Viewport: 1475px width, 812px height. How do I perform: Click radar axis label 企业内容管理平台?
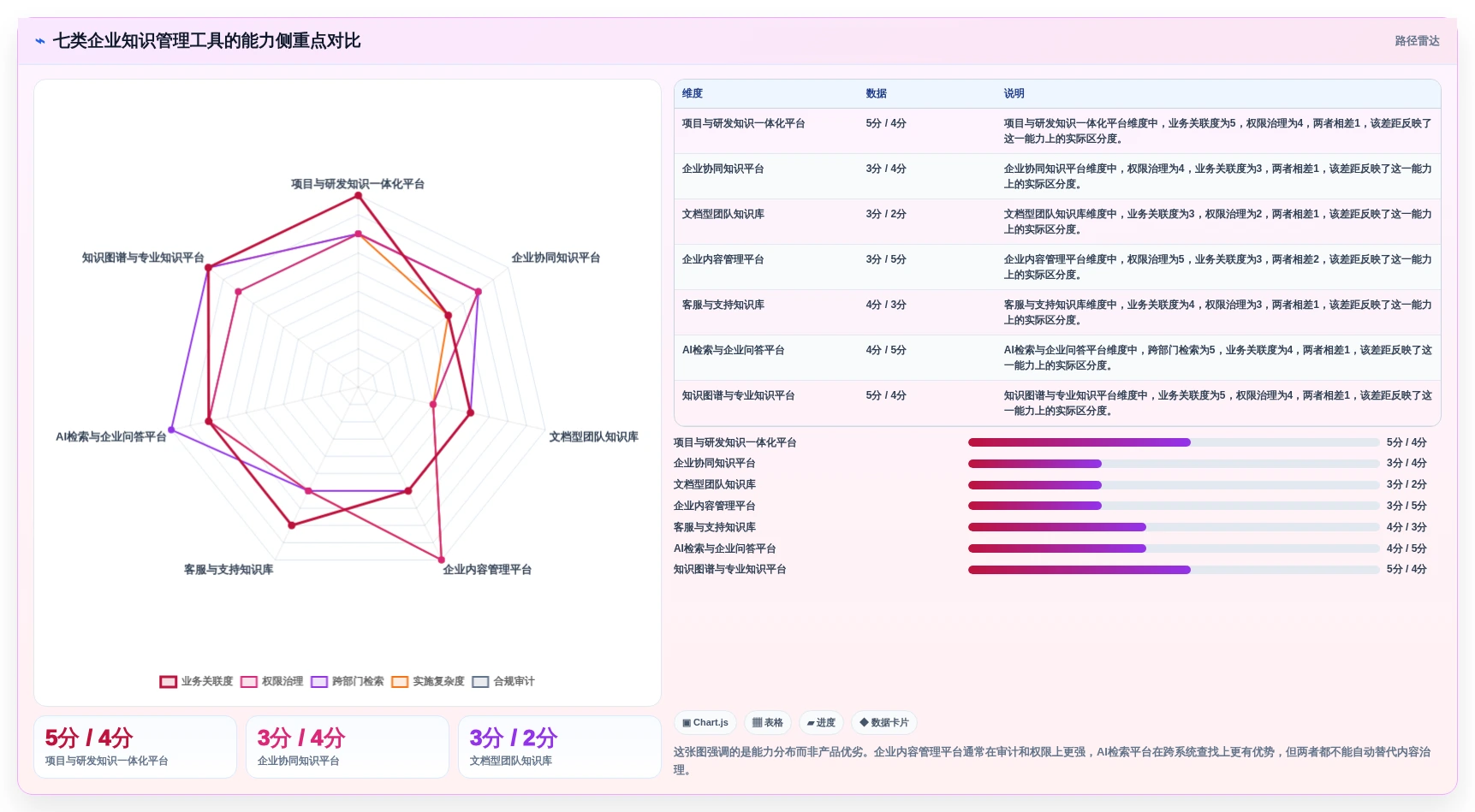point(487,569)
